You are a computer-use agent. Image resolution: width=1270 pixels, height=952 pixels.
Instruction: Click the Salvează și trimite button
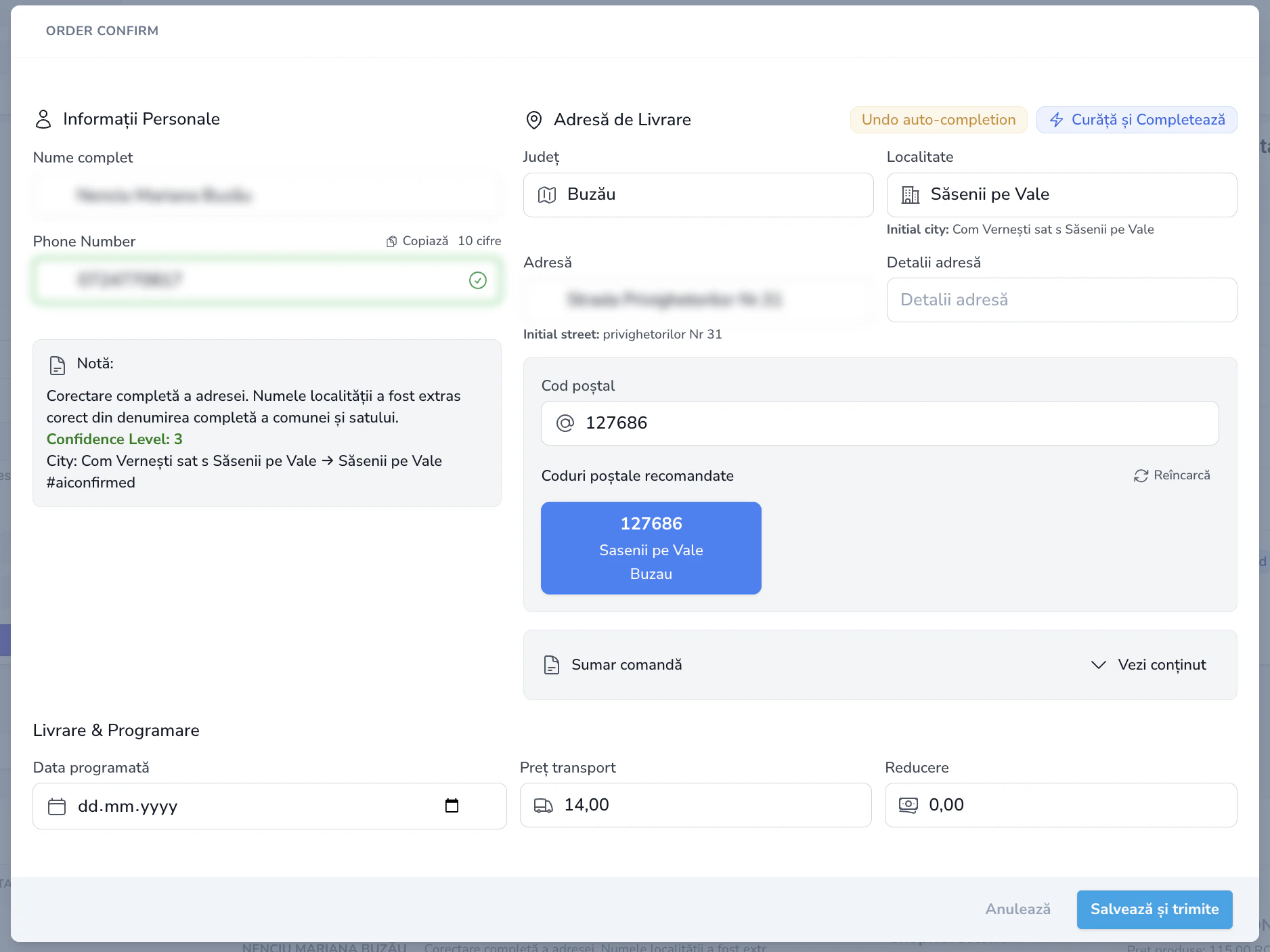pos(1154,909)
